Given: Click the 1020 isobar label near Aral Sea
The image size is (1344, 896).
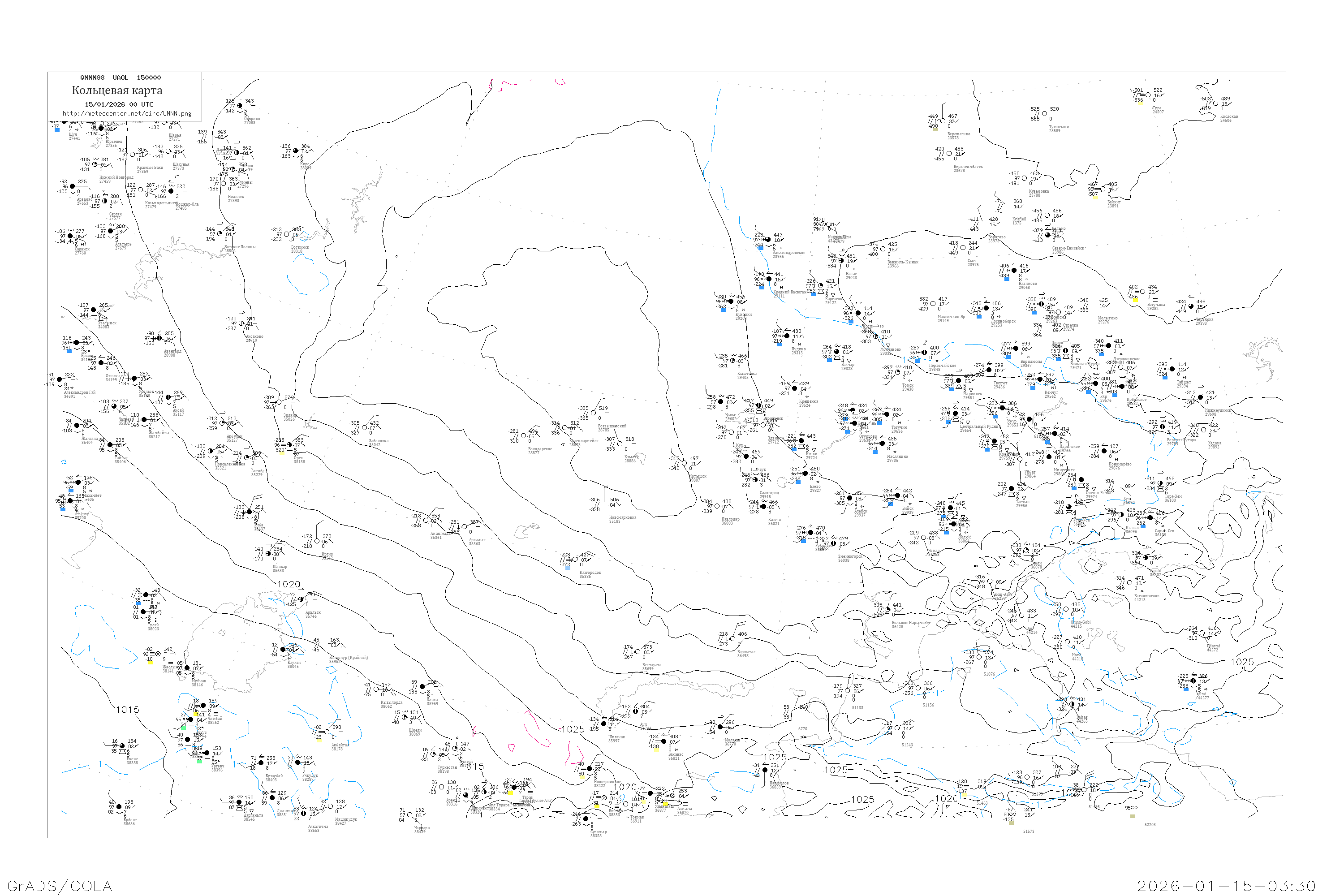Looking at the screenshot, I should [x=289, y=584].
